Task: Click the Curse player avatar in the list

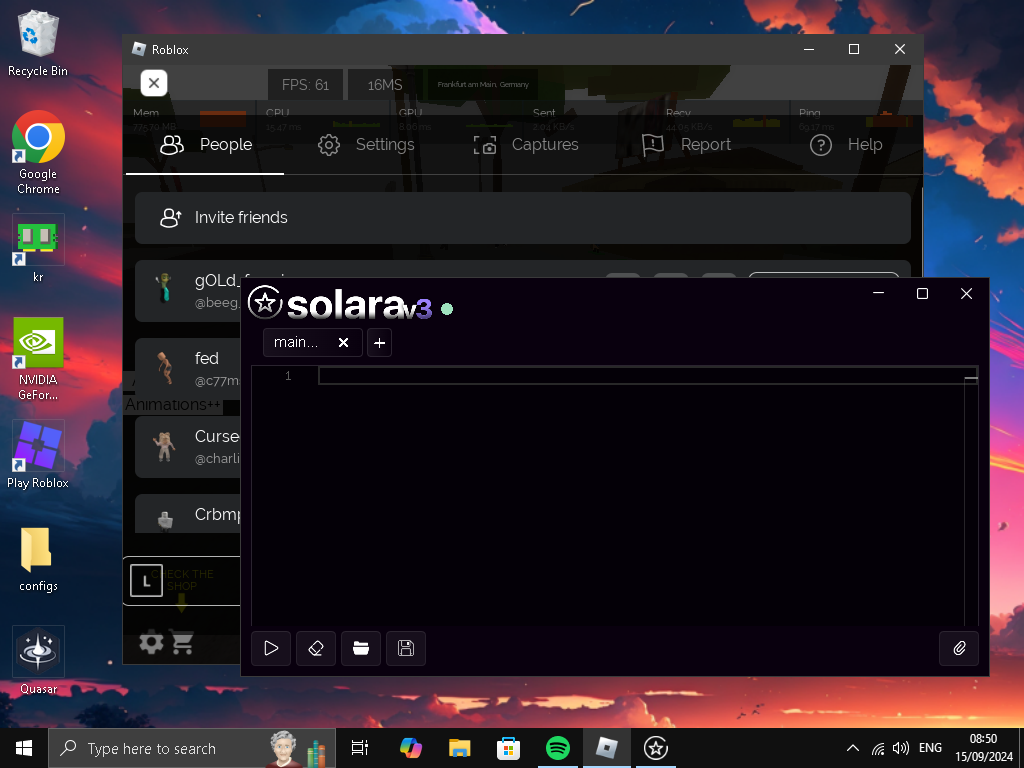Action: click(164, 447)
